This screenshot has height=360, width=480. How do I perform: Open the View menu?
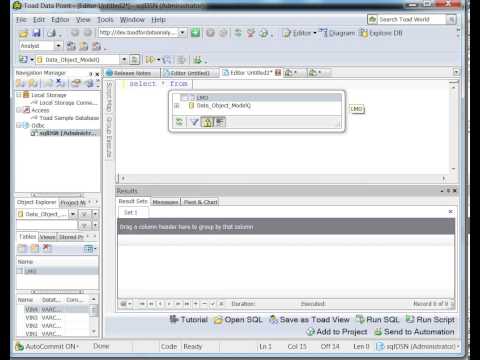(x=83, y=20)
